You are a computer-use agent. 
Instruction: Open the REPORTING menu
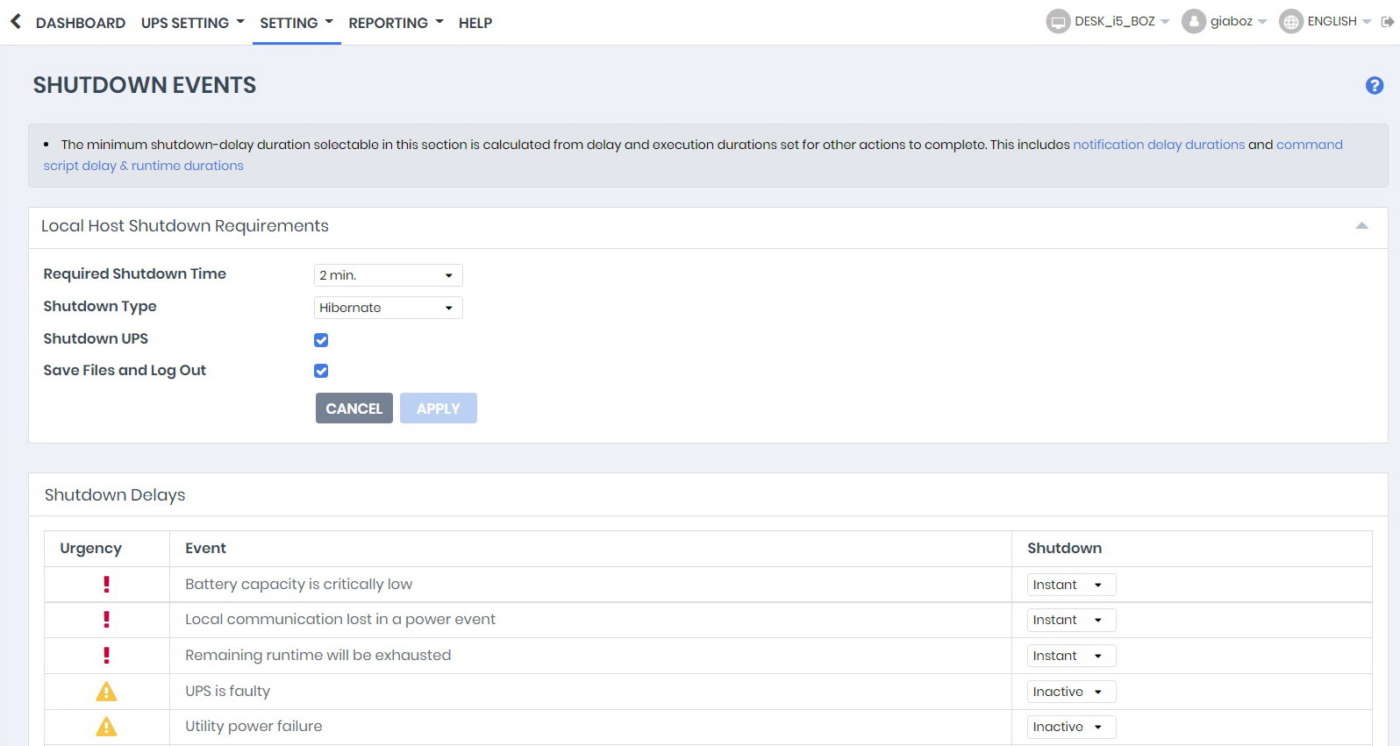tap(395, 22)
